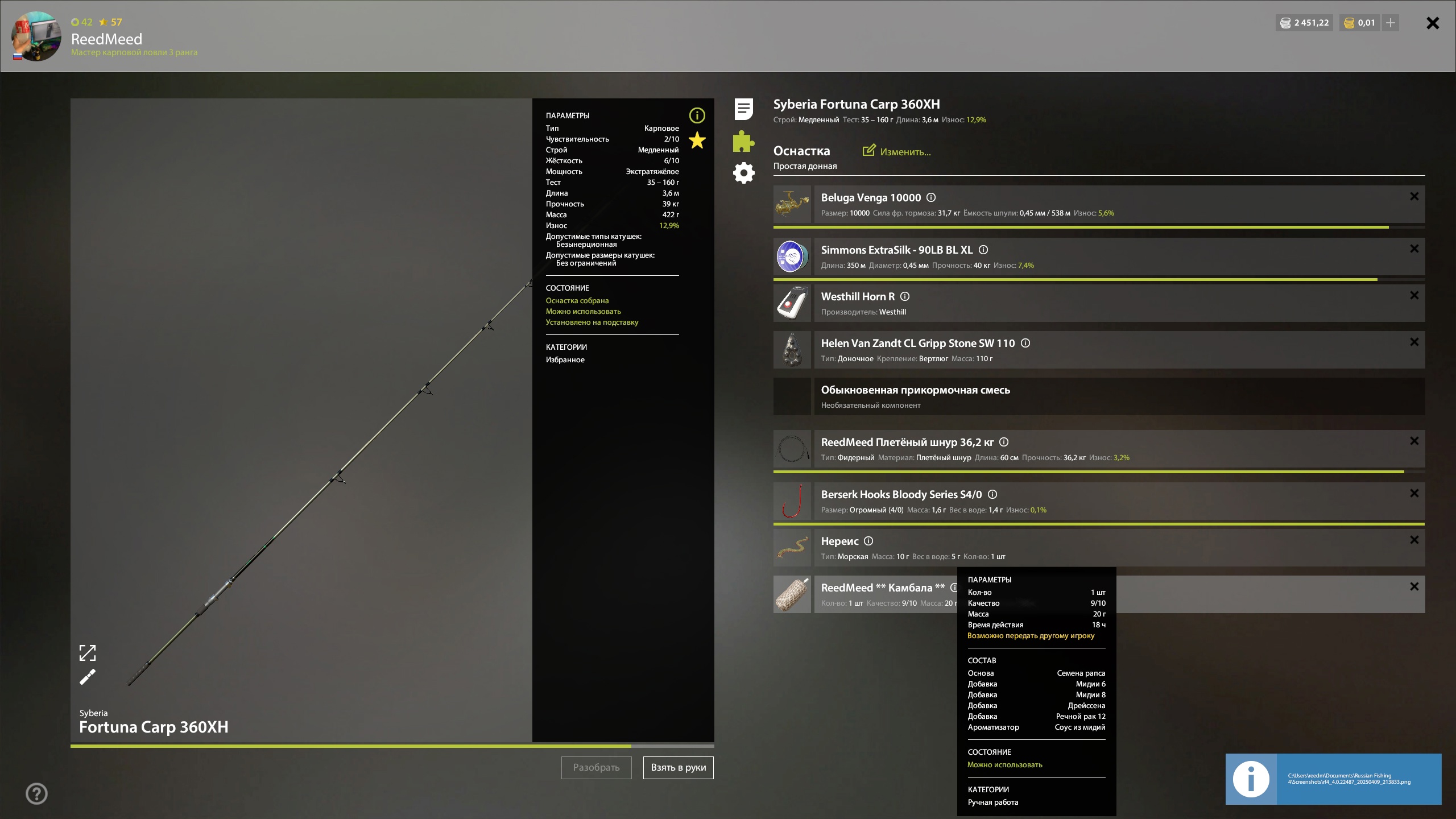The width and height of the screenshot is (1456, 819).
Task: Click the Нереис worm thumbnail
Action: 792,548
